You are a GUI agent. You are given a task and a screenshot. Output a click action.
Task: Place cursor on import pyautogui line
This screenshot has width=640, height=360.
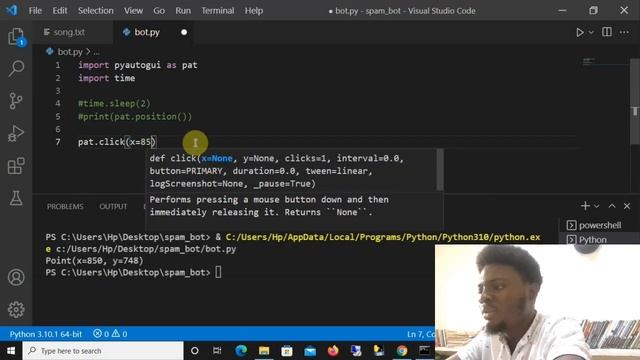pyautogui.click(x=138, y=65)
